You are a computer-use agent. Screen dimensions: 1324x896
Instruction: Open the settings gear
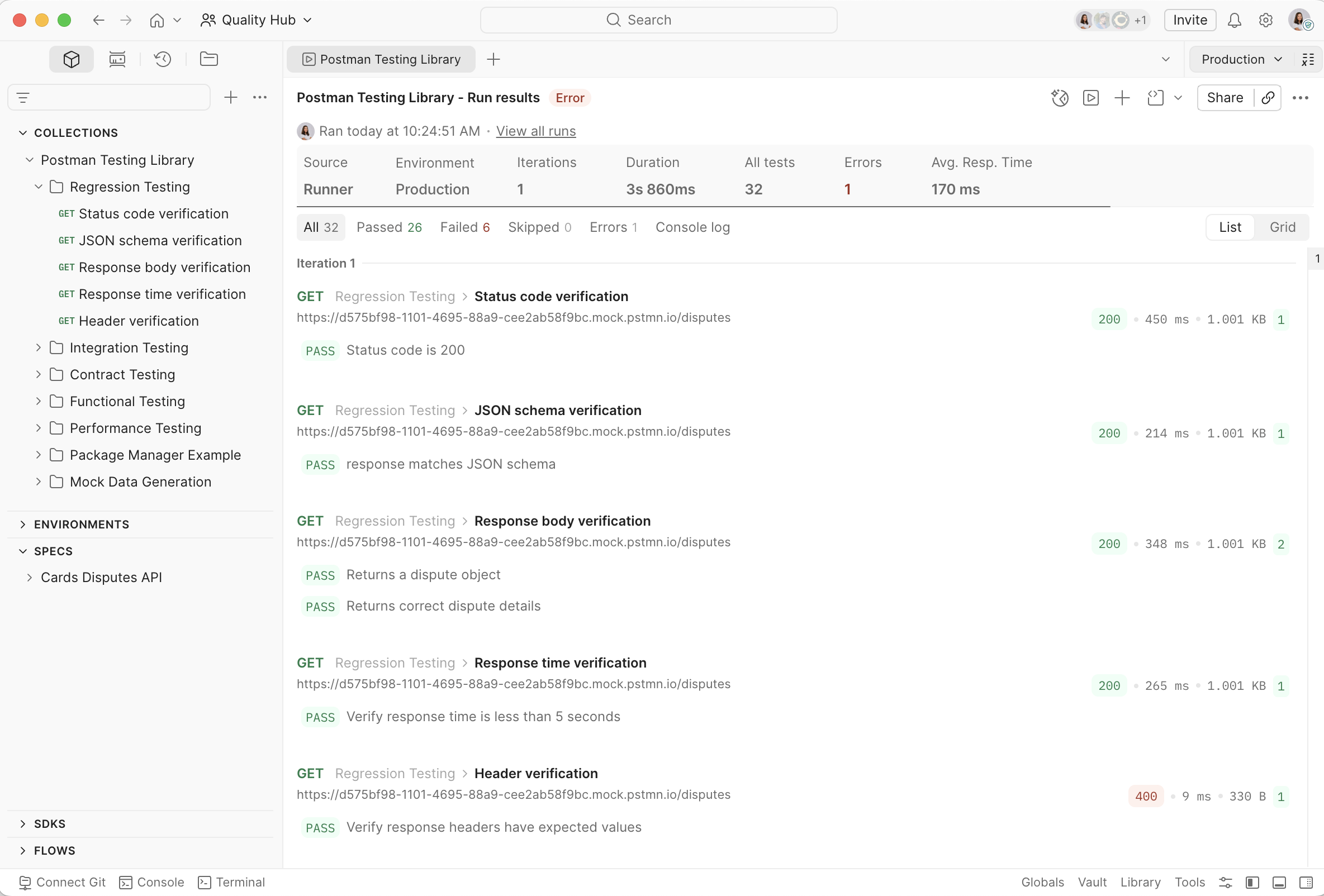(x=1265, y=21)
